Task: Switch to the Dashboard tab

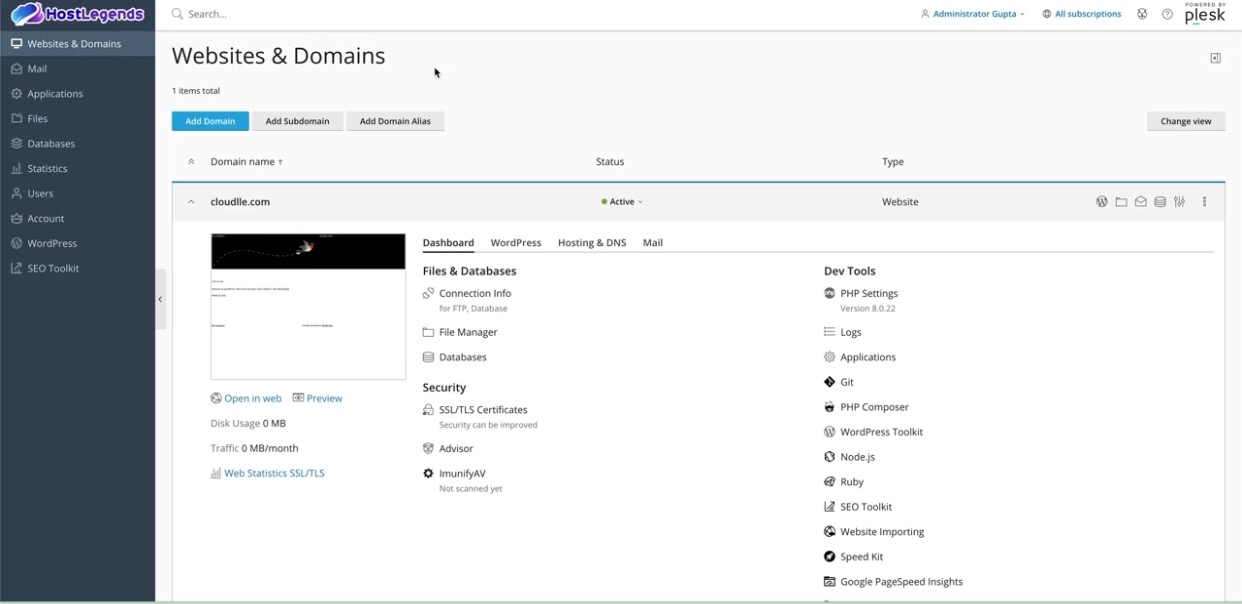Action: pos(448,243)
